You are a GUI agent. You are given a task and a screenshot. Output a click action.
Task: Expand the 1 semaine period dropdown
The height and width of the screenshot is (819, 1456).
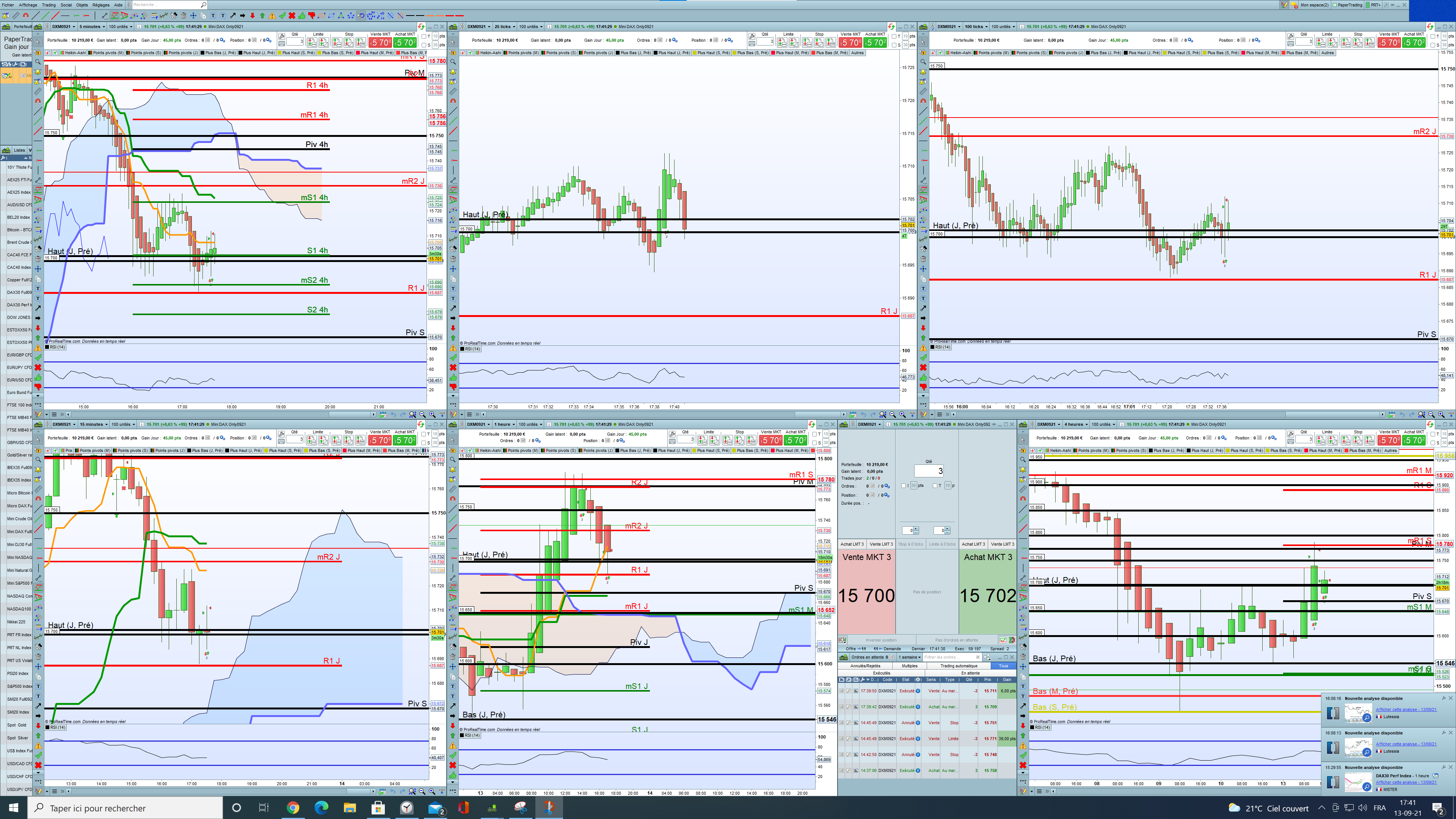point(910,657)
